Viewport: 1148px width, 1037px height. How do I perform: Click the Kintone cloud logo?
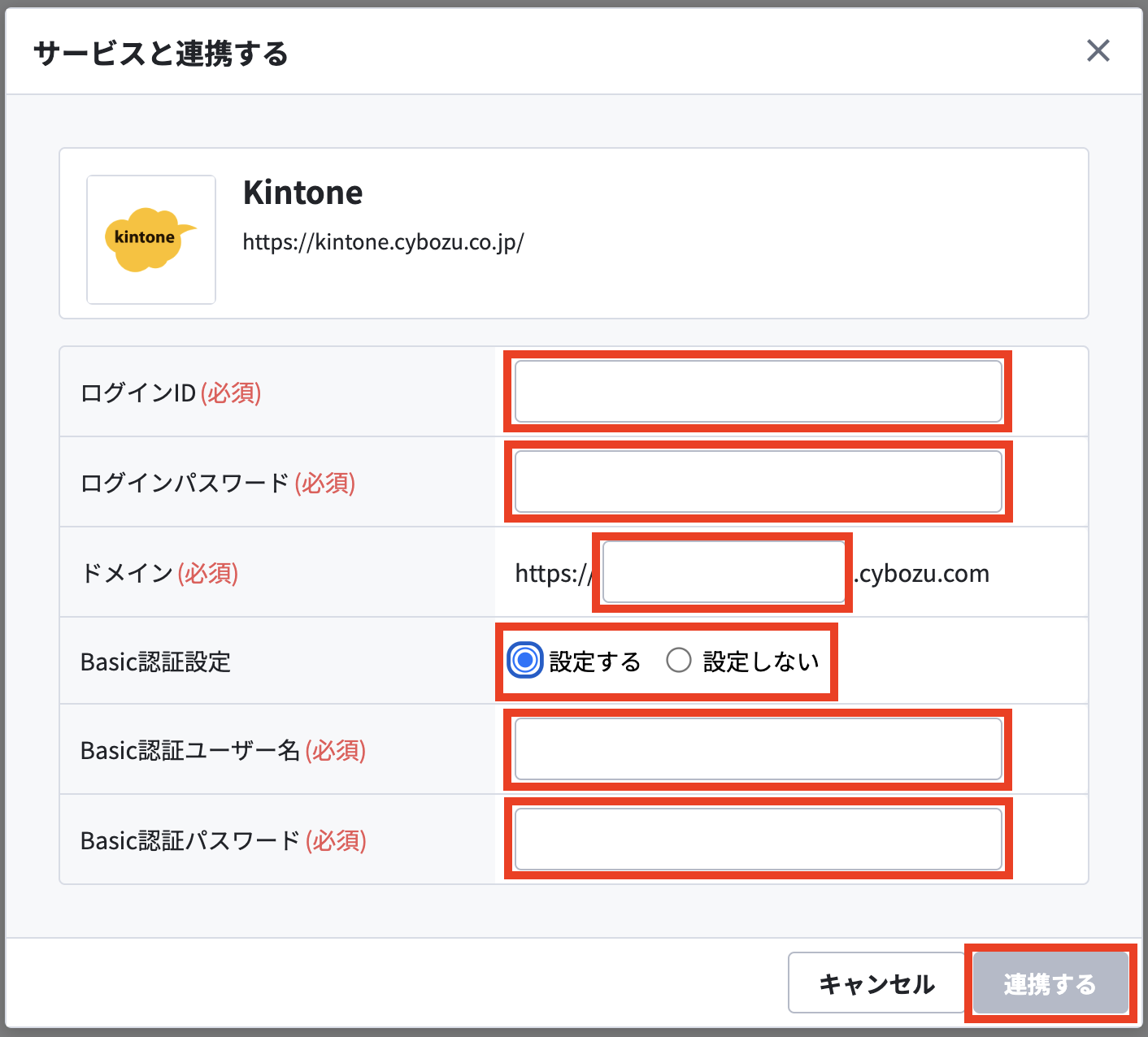click(151, 240)
